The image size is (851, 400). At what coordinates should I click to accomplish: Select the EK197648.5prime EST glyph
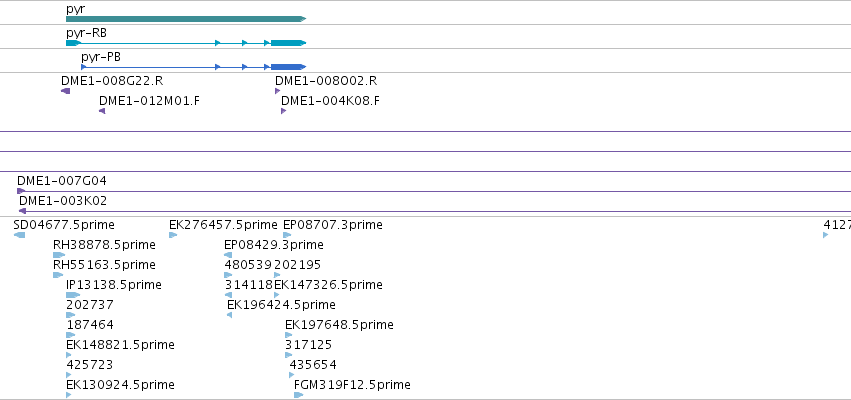click(289, 335)
